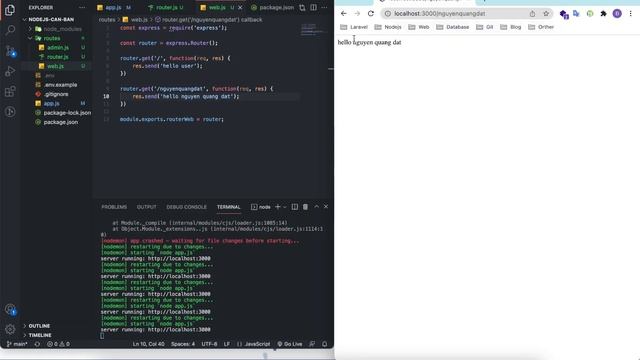Open the Manage gear in activity bar
Screen dimensions: 640x360
click(x=10, y=329)
